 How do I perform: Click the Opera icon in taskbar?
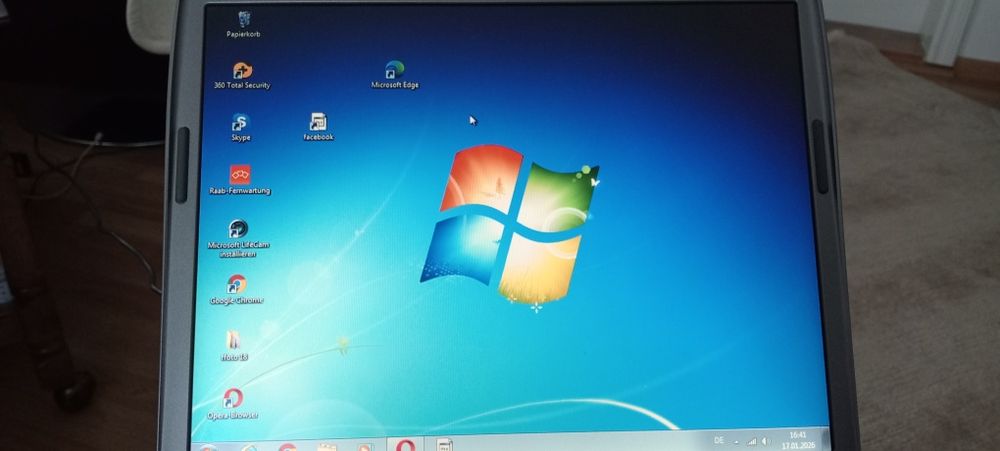click(x=406, y=444)
